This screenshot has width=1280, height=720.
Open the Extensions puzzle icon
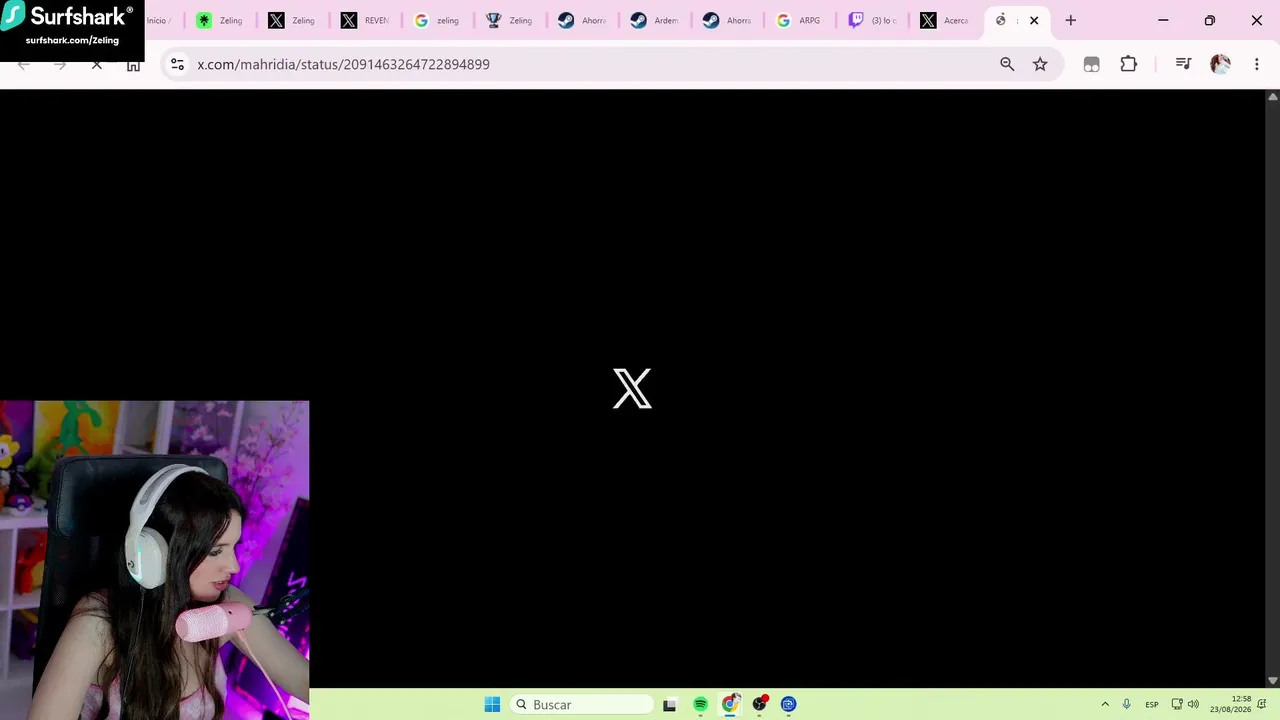[x=1128, y=64]
